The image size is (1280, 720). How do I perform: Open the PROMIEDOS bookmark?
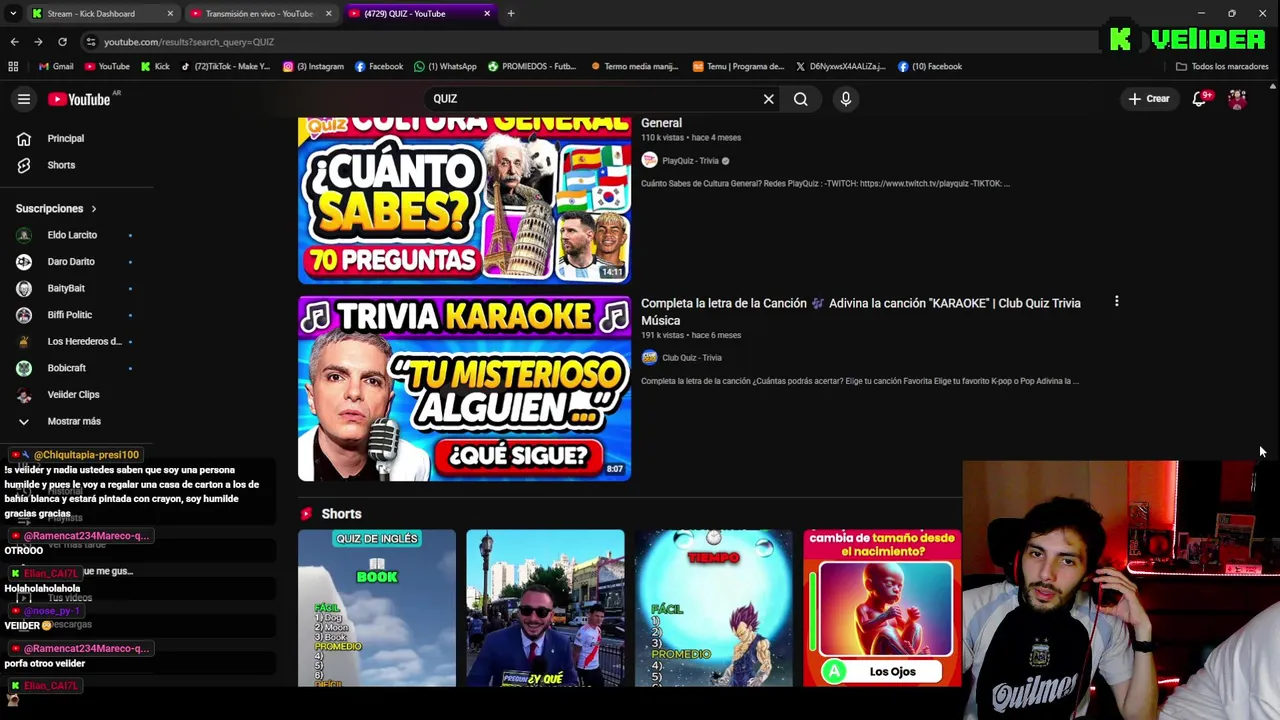tap(532, 66)
